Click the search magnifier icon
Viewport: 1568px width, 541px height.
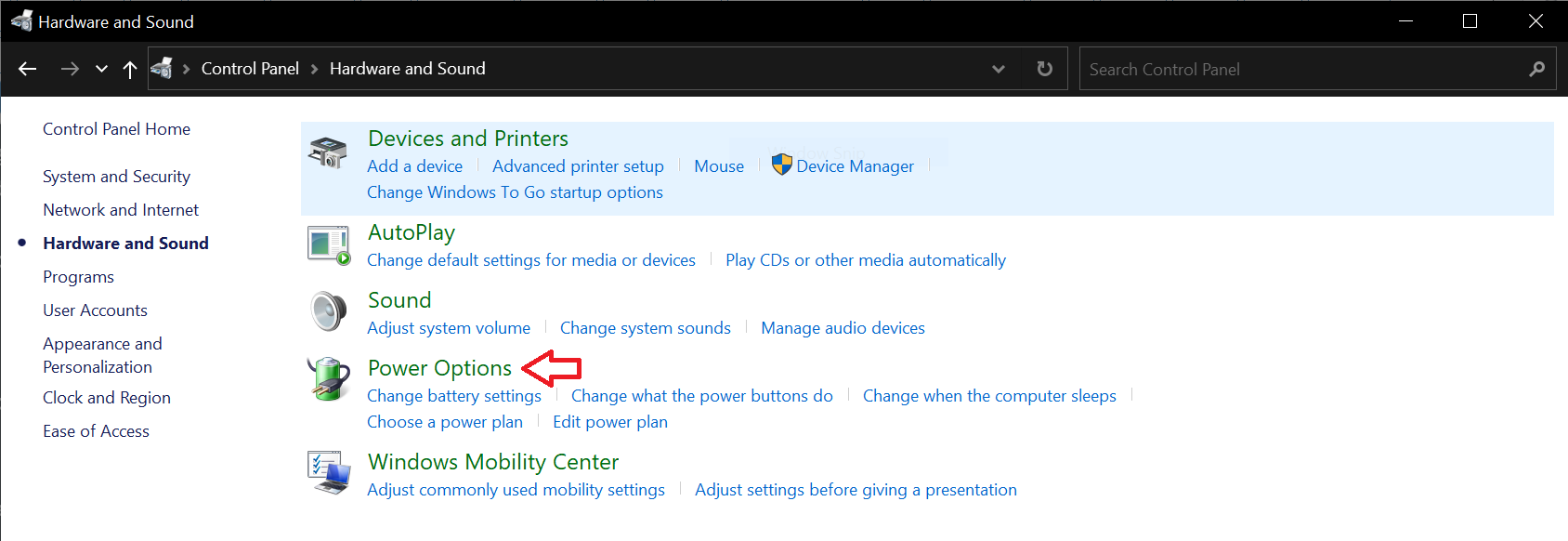coord(1537,69)
